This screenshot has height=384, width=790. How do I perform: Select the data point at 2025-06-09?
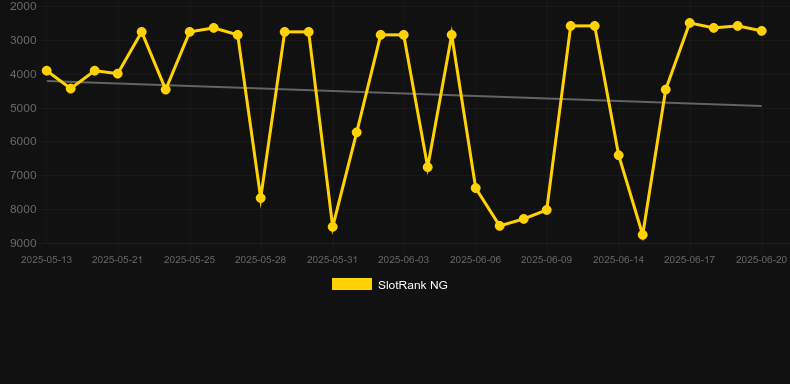pyautogui.click(x=547, y=210)
